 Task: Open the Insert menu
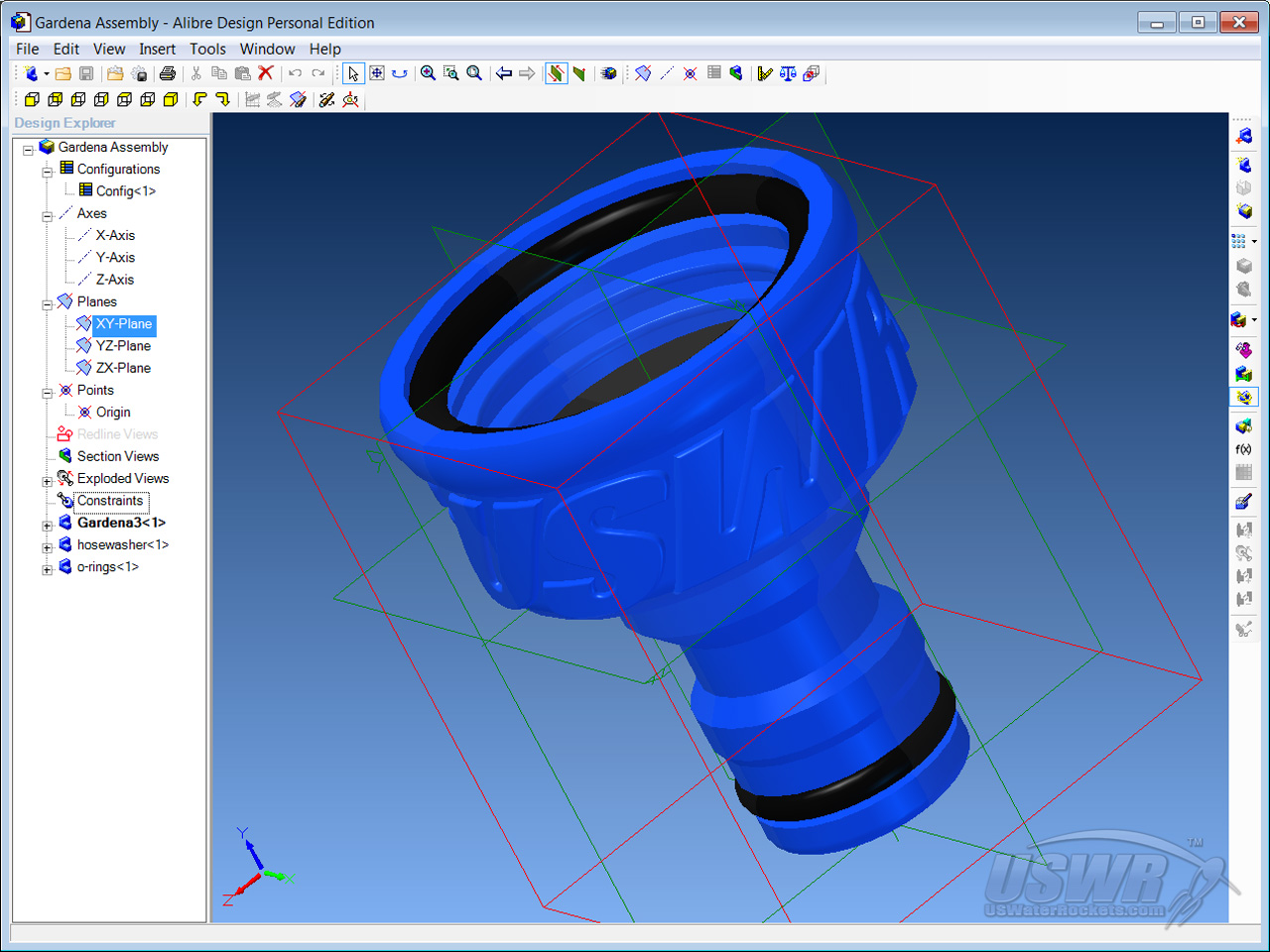point(157,49)
